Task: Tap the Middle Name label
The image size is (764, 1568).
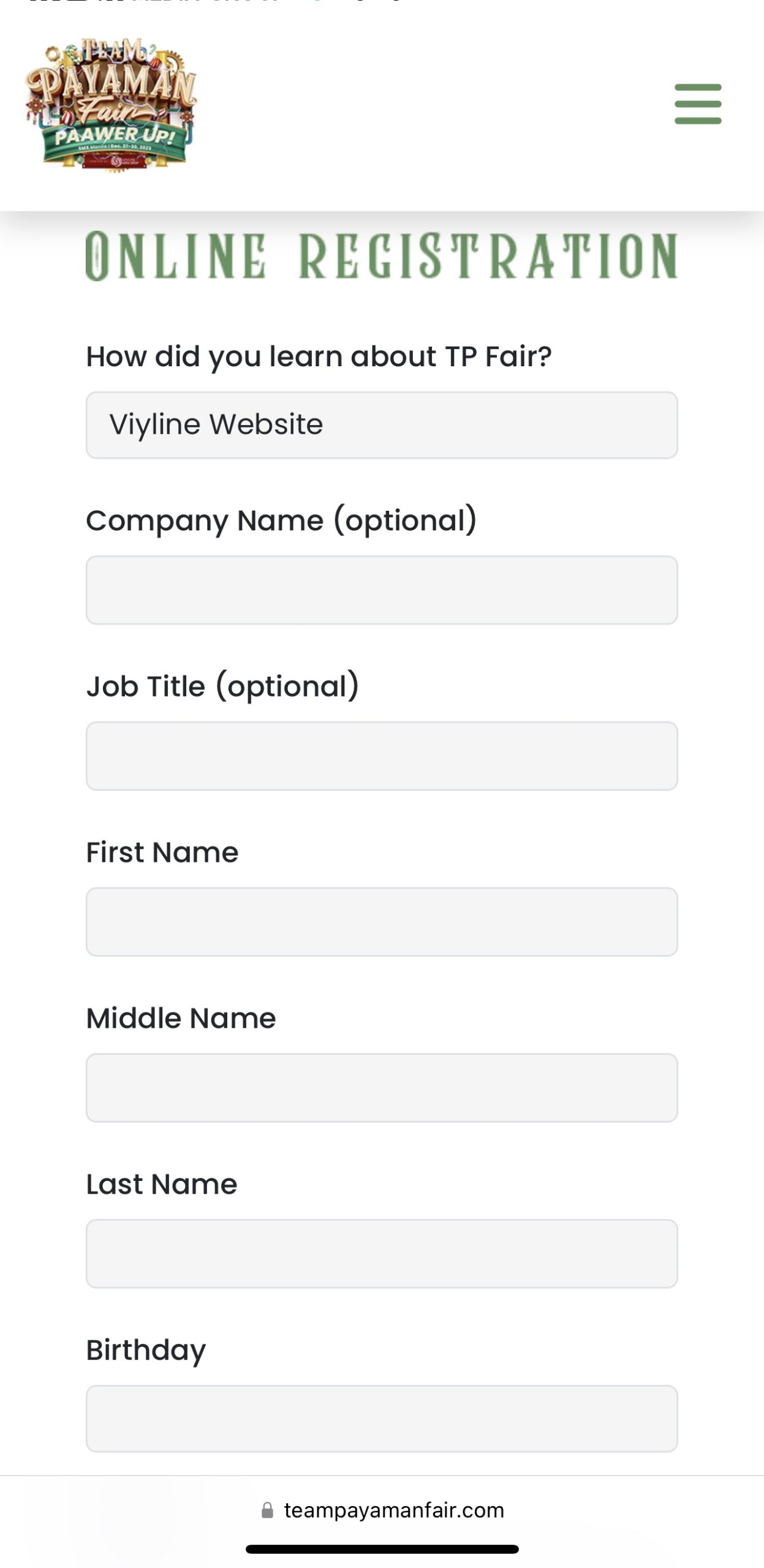Action: click(x=181, y=1019)
